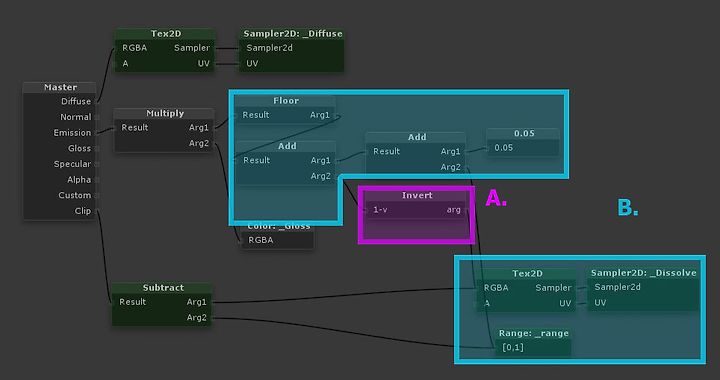Click the Normal input on Master node
The image size is (720, 380).
pos(76,117)
